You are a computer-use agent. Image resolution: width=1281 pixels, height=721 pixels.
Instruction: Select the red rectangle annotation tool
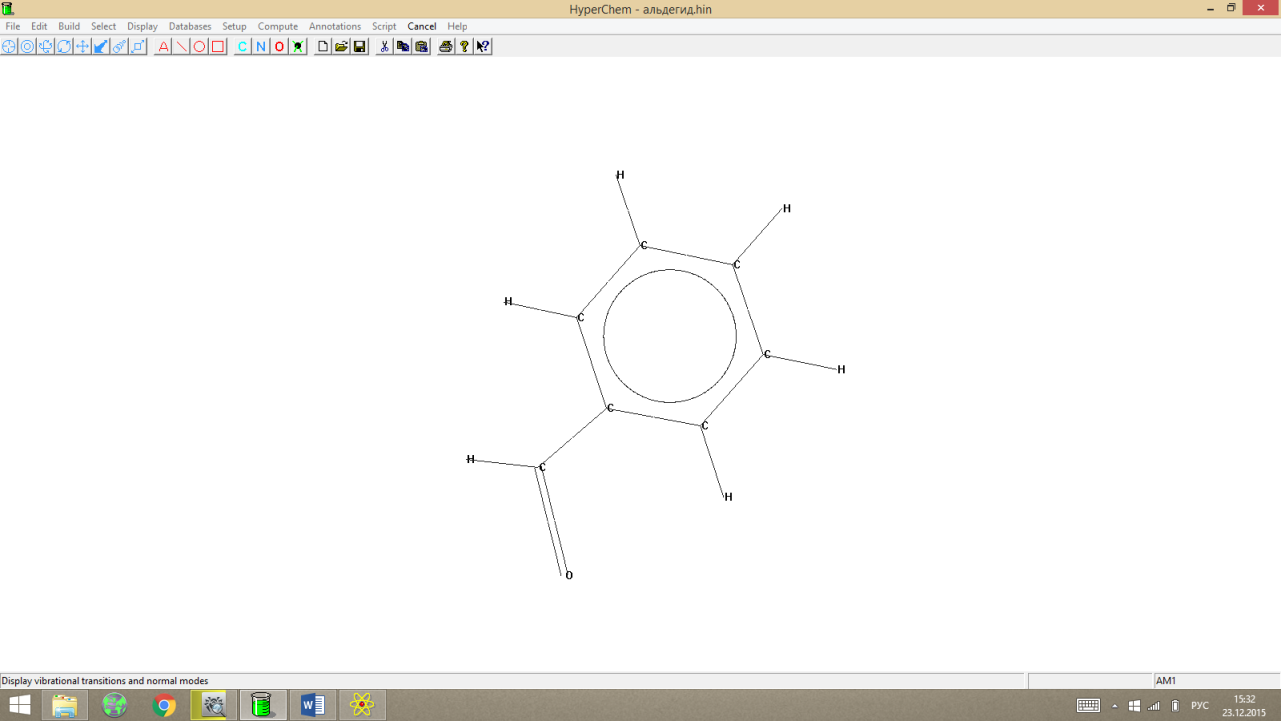tap(218, 46)
